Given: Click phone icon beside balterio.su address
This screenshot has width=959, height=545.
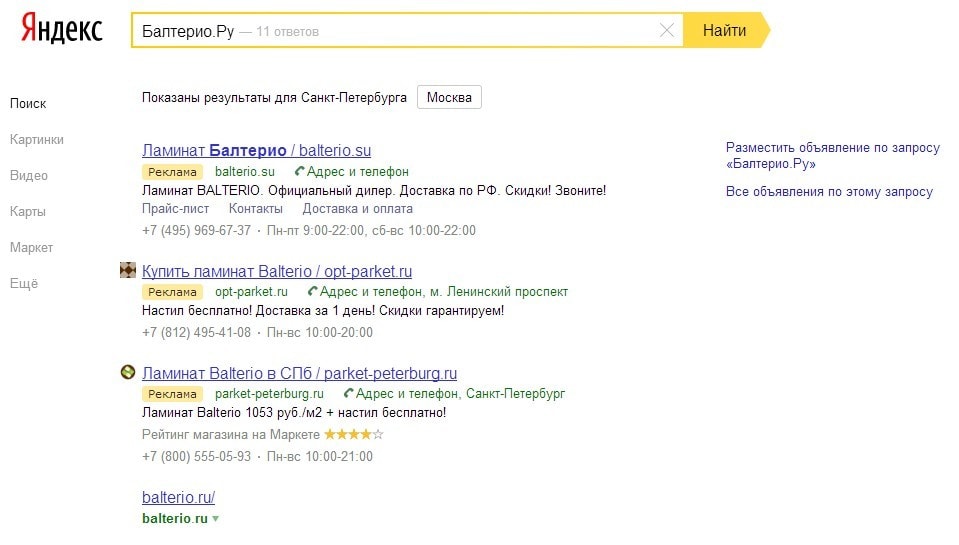Looking at the screenshot, I should (x=300, y=172).
